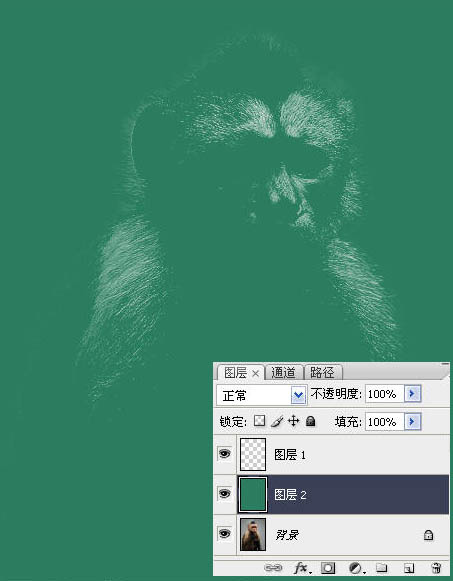Hide 图层 1 visibility eye
Screen dimensions: 453x581
click(x=224, y=454)
